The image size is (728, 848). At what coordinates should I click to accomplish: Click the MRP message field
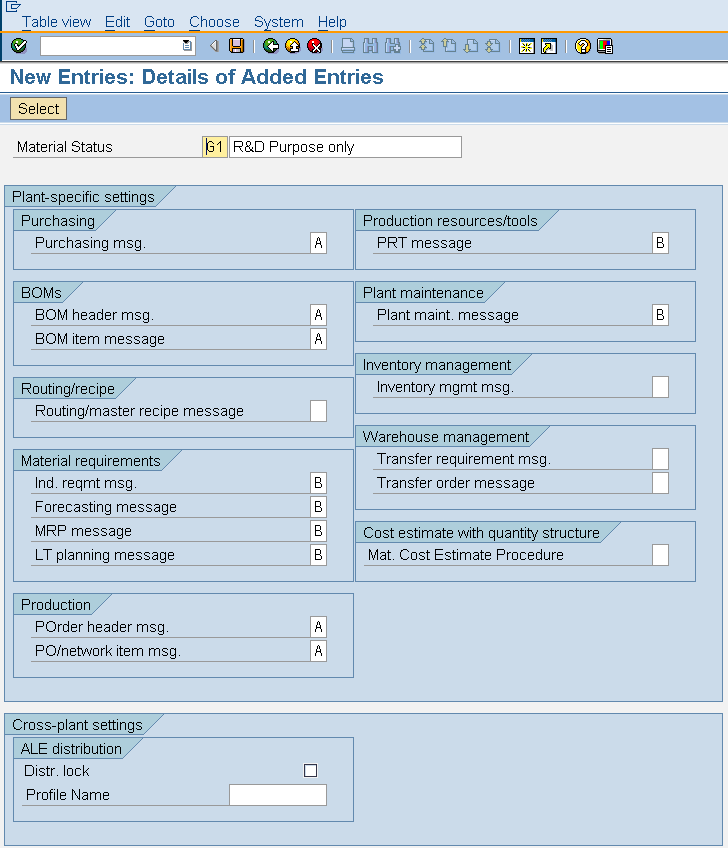coord(317,530)
